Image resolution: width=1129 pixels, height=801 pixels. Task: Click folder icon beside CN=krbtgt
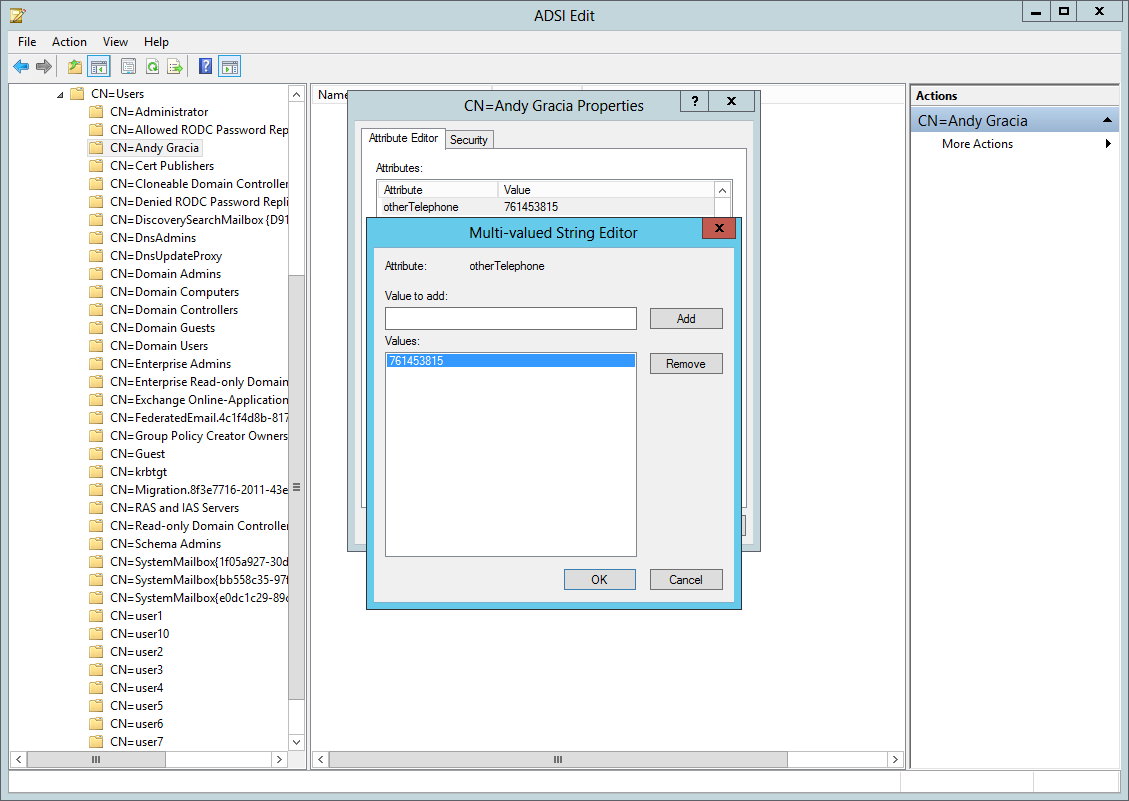96,472
